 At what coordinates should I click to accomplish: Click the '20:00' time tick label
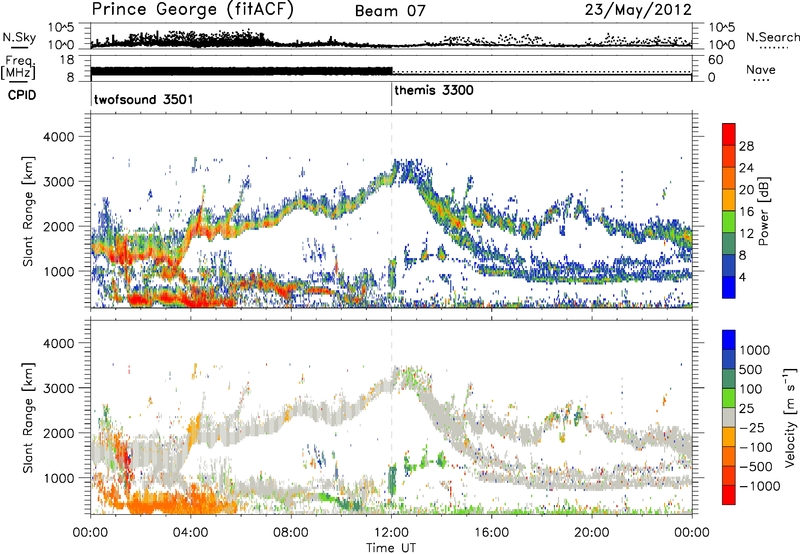click(x=592, y=533)
